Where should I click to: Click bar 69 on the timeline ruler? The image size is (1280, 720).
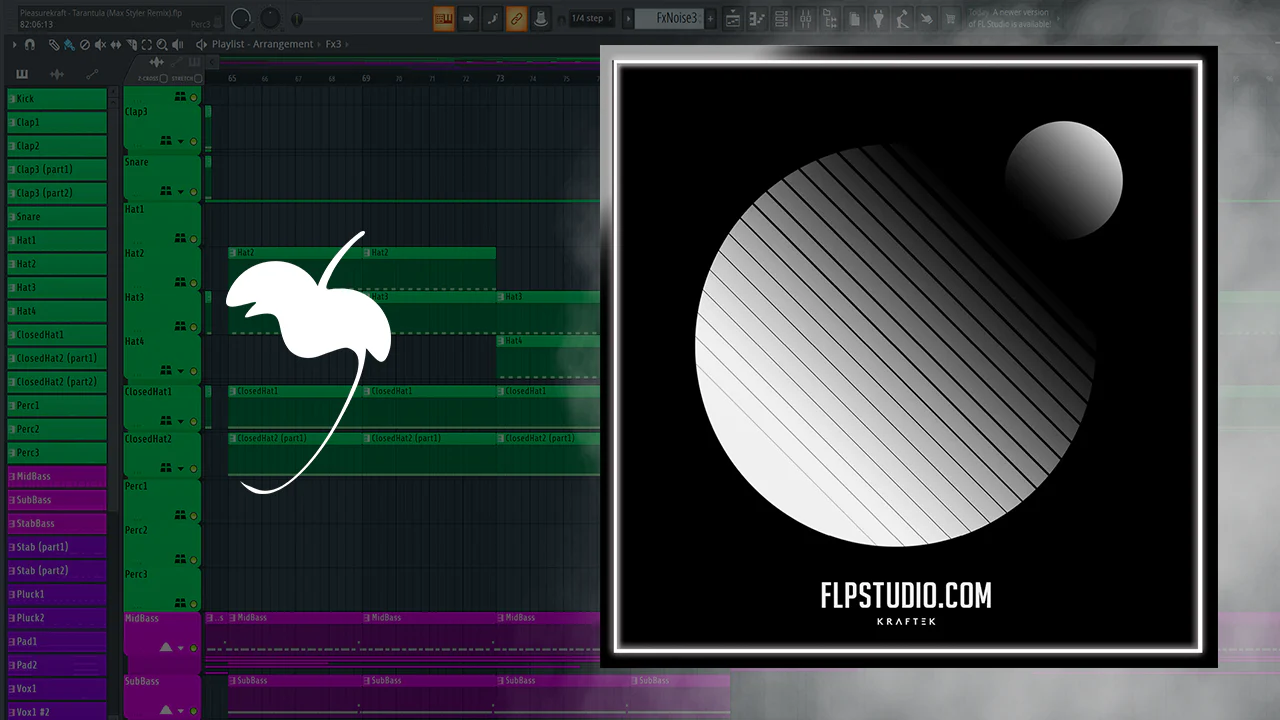366,78
